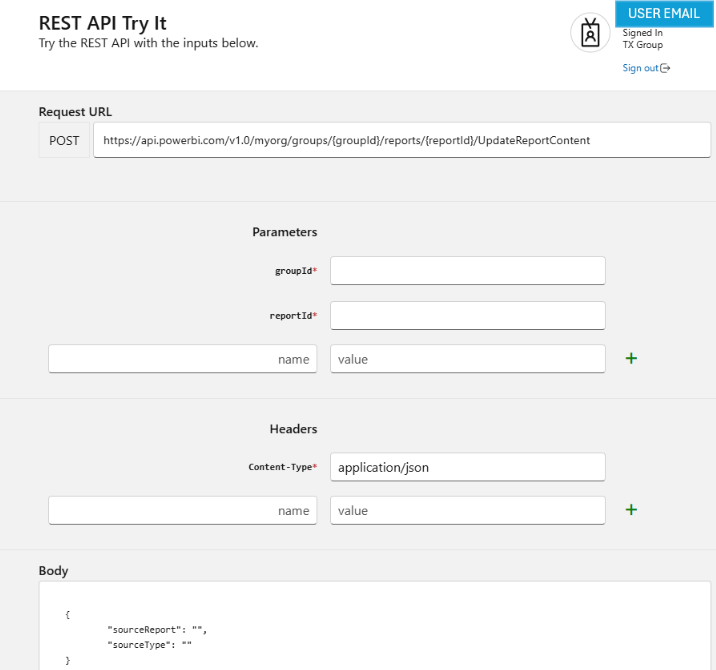
Task: Click the Headers name input box
Action: [x=182, y=511]
